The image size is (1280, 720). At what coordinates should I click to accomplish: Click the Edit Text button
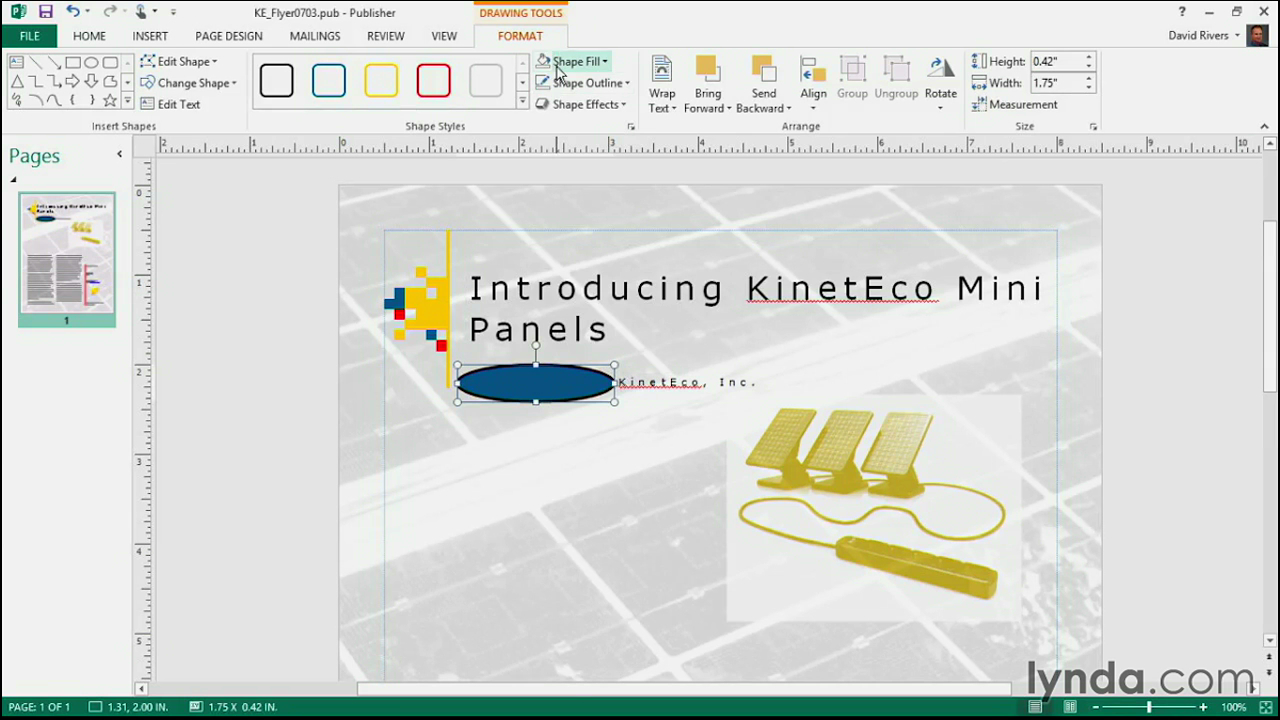click(x=170, y=104)
